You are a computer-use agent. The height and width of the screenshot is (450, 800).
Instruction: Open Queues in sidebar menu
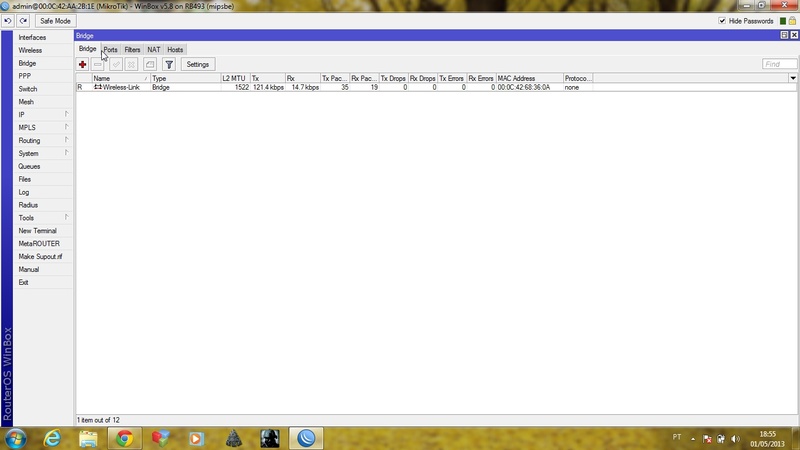click(43, 166)
